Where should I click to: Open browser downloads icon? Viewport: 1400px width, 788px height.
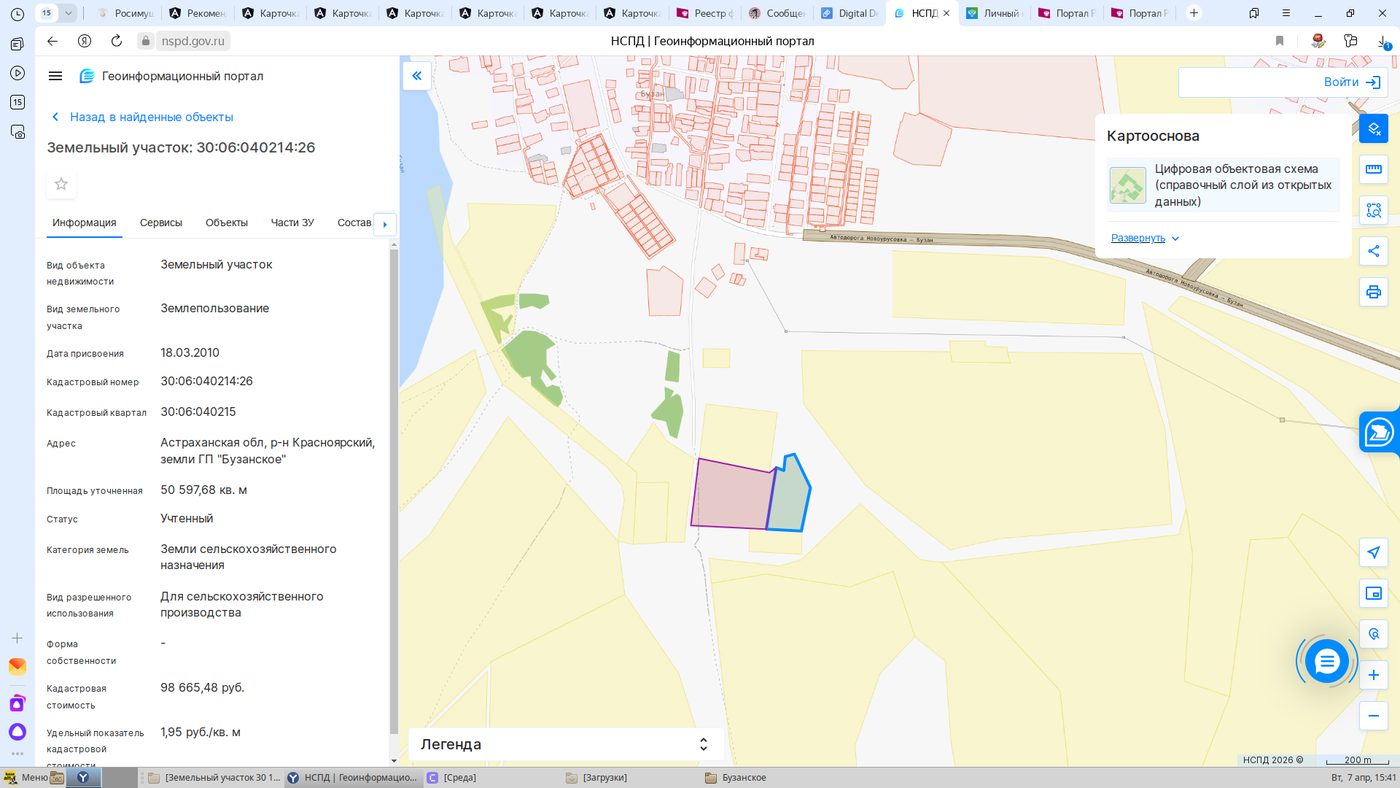[1383, 41]
